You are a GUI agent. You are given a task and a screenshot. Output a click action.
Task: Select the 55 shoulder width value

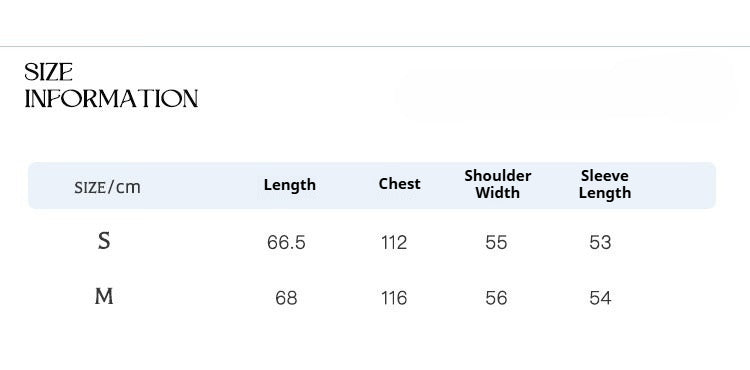(496, 242)
